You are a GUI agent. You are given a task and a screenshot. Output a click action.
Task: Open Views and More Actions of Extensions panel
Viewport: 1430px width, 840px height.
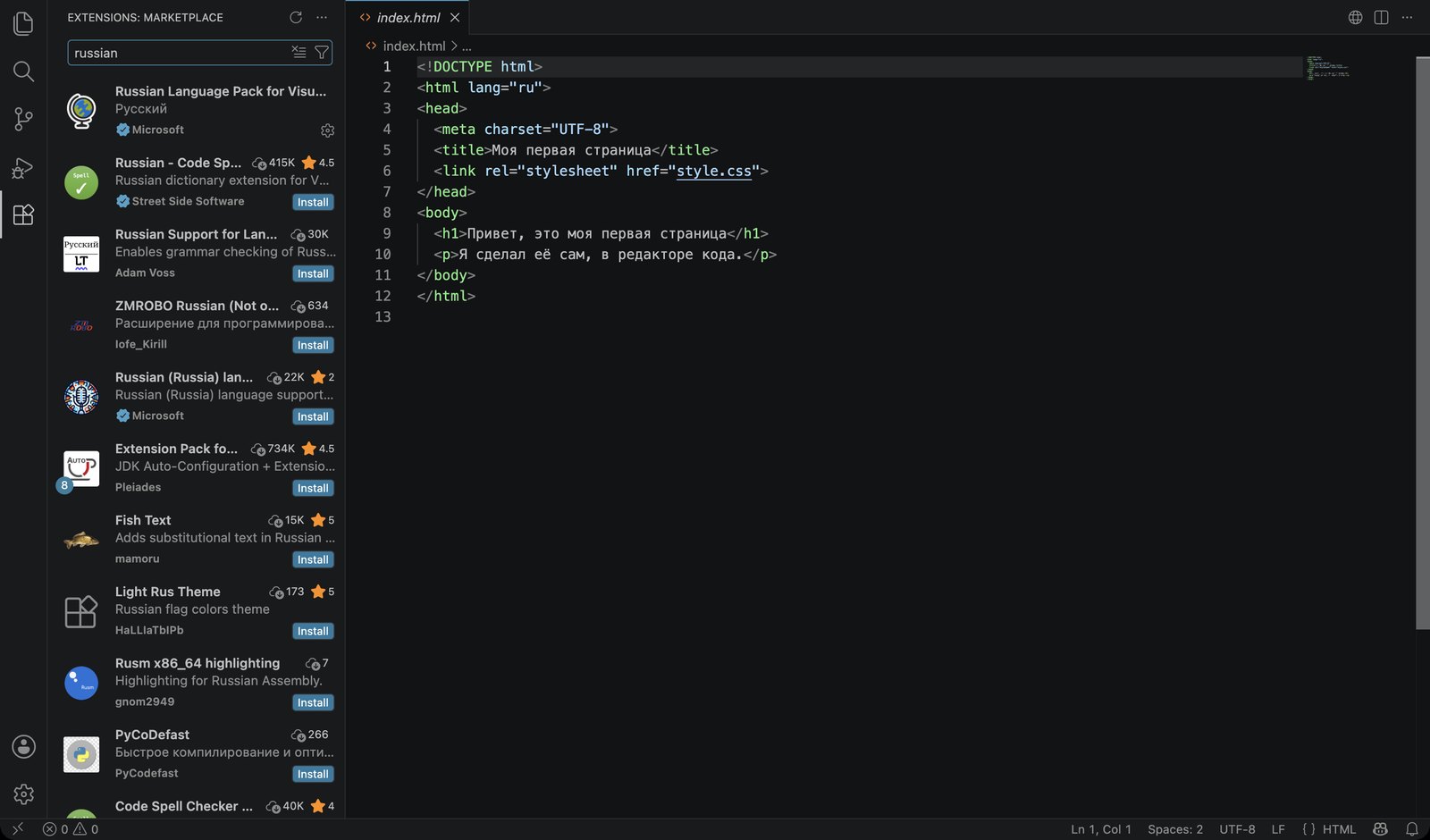click(322, 17)
